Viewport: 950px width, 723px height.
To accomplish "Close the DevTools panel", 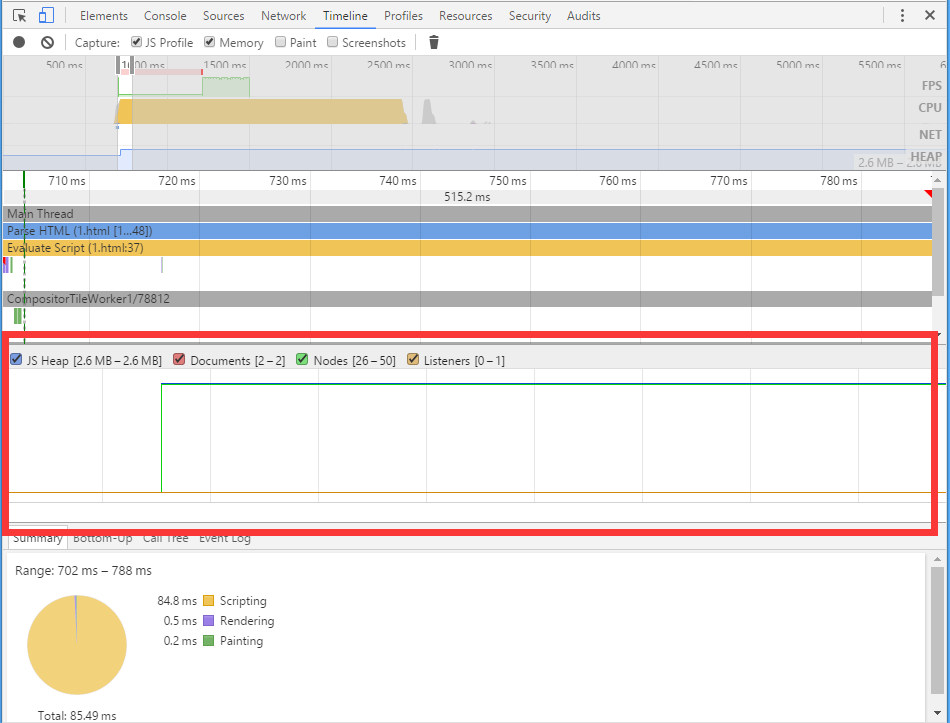I will click(930, 16).
